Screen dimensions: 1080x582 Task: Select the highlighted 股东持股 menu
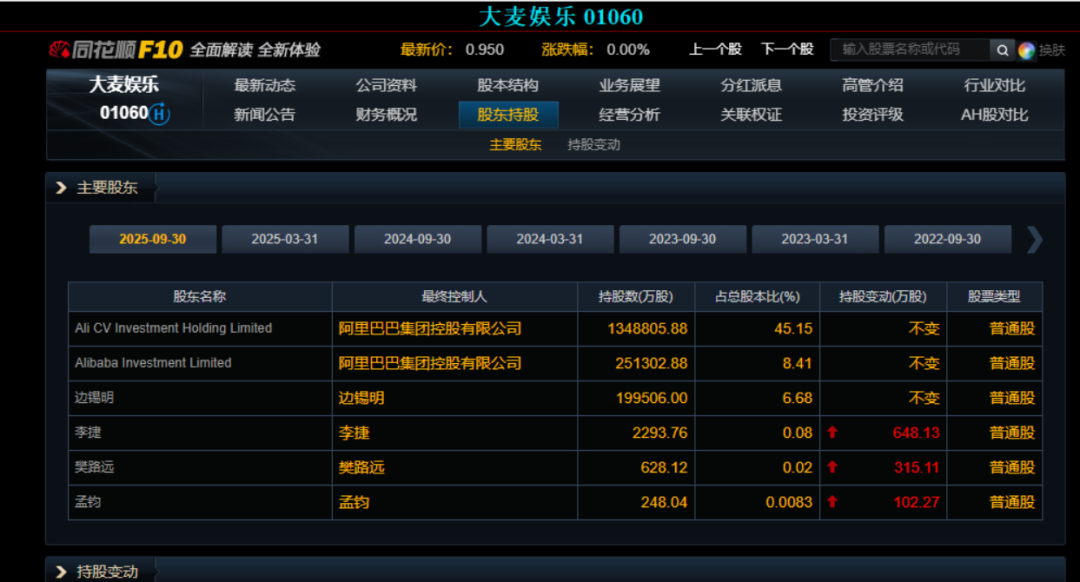coord(508,114)
